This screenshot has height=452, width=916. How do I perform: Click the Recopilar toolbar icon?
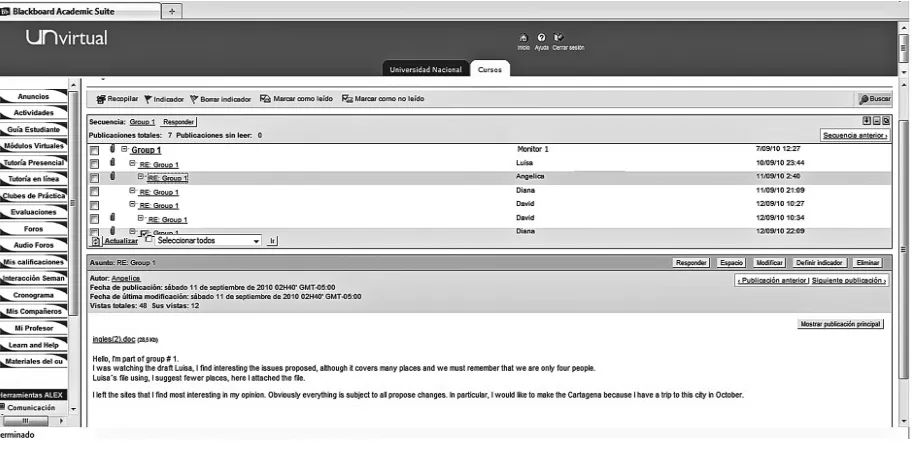tap(100, 99)
